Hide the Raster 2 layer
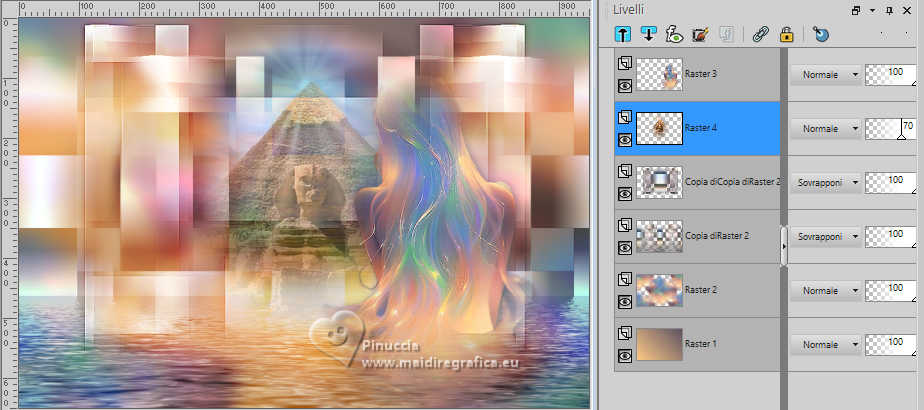 [625, 302]
